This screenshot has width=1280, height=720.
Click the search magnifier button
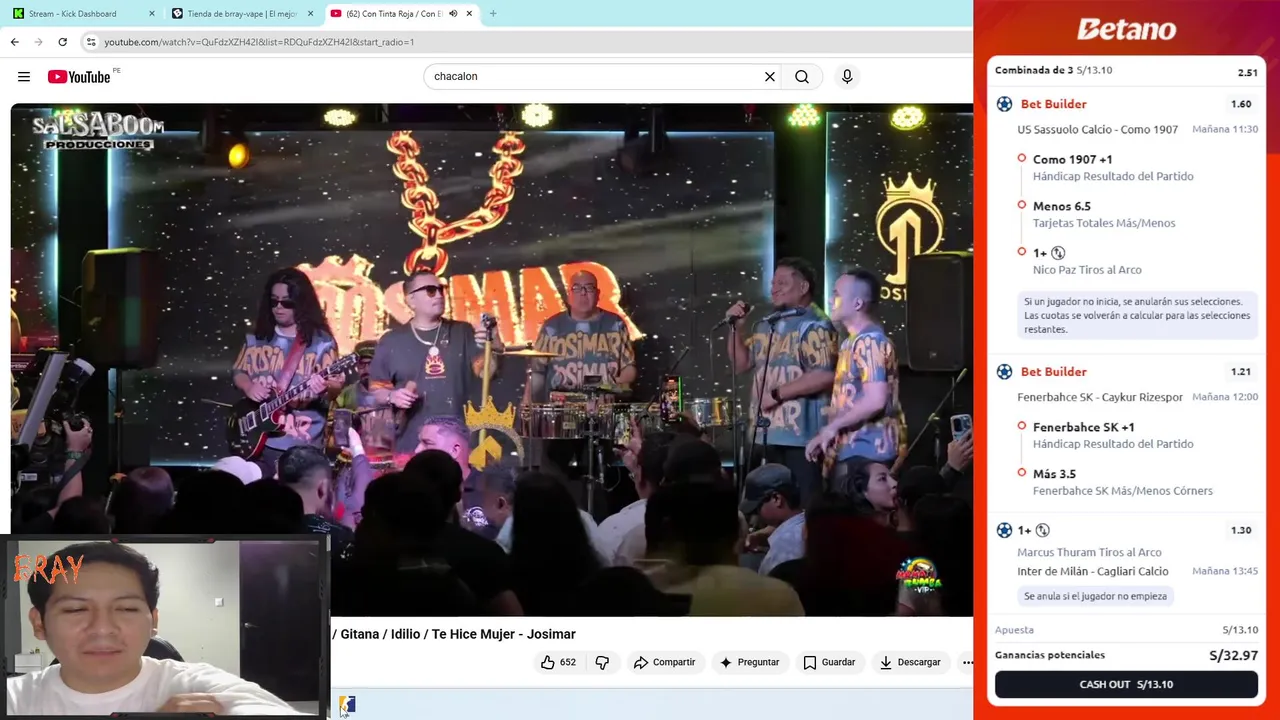point(802,76)
